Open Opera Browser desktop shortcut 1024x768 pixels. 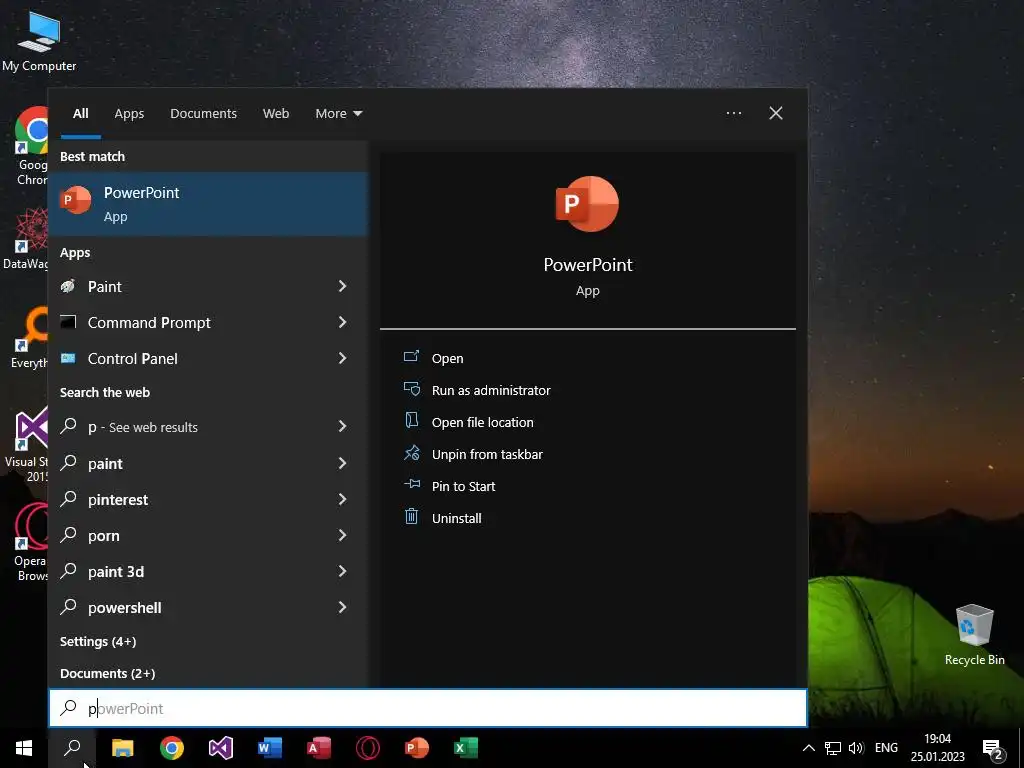[x=29, y=542]
